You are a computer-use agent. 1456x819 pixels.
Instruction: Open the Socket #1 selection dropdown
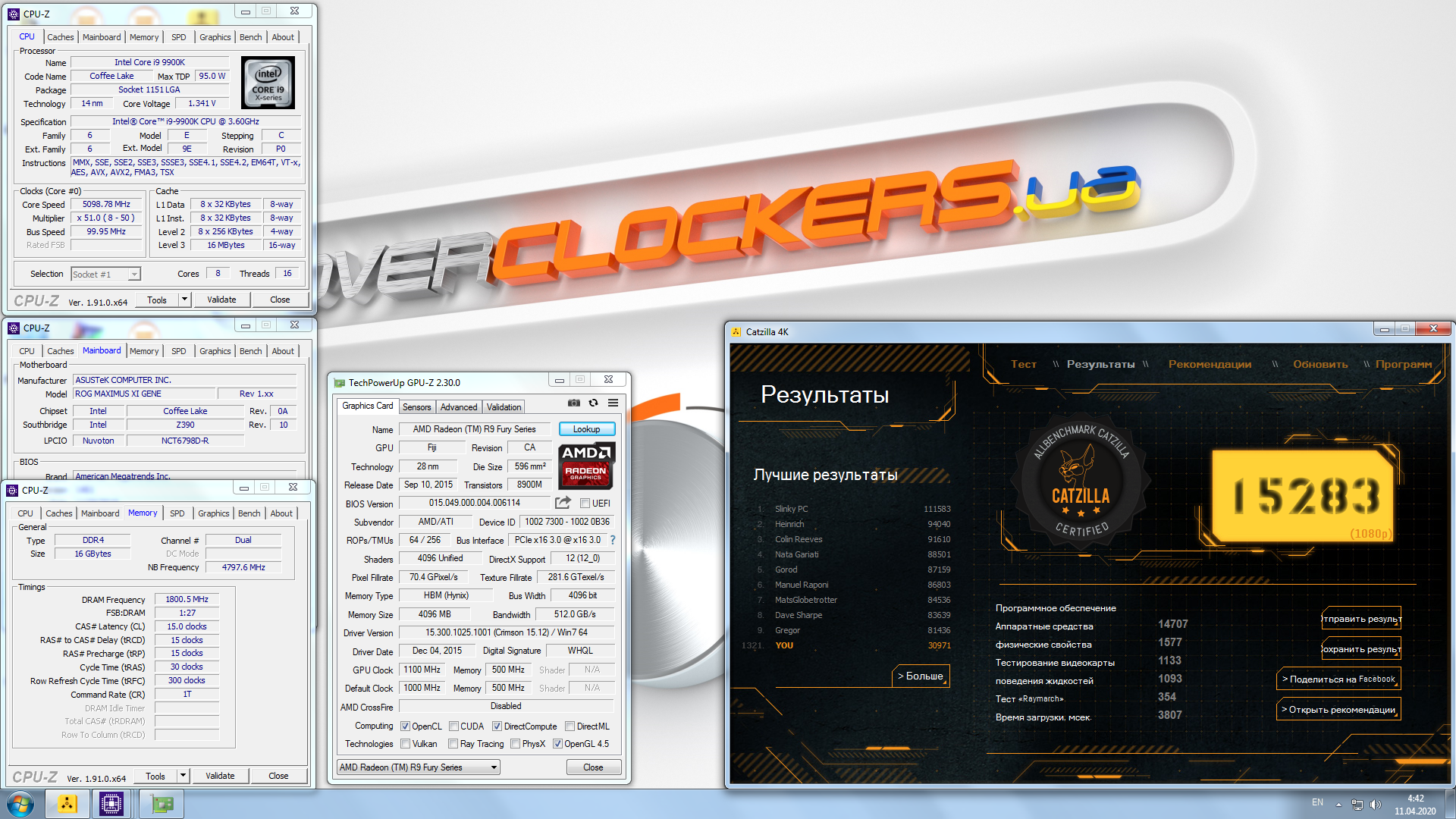coord(105,275)
